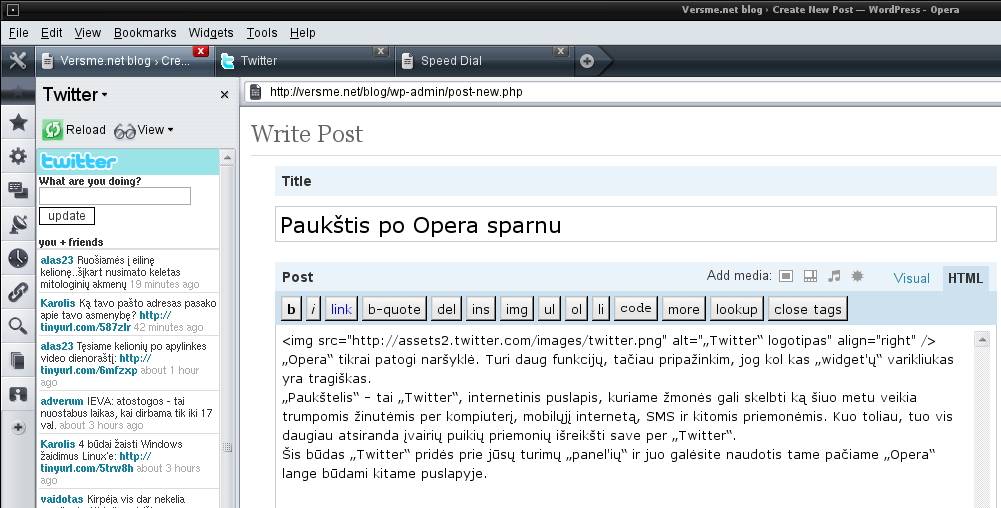This screenshot has width=1001, height=508.
Task: Click the code quicktag button
Action: pyautogui.click(x=636, y=308)
